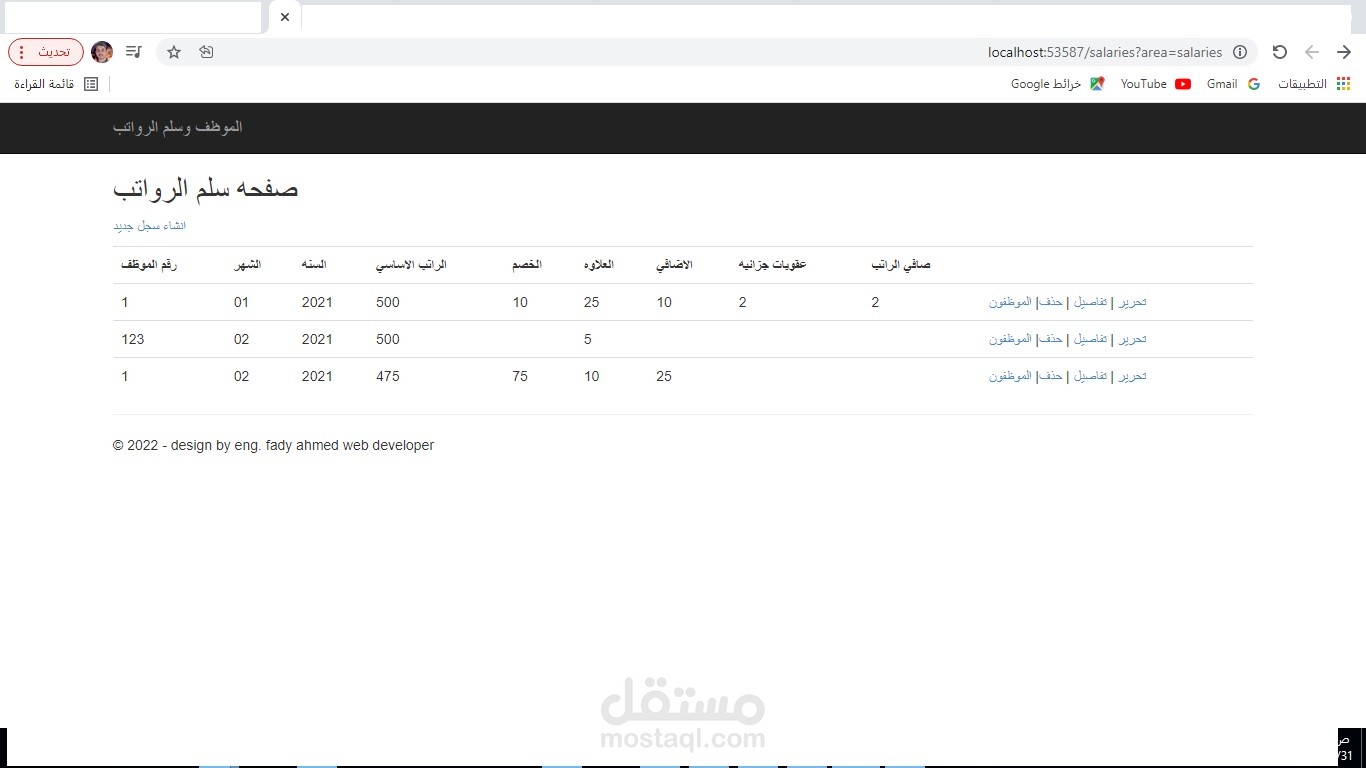1366x768 pixels.
Task: Click حذف in the row with salary 475
Action: (1049, 376)
